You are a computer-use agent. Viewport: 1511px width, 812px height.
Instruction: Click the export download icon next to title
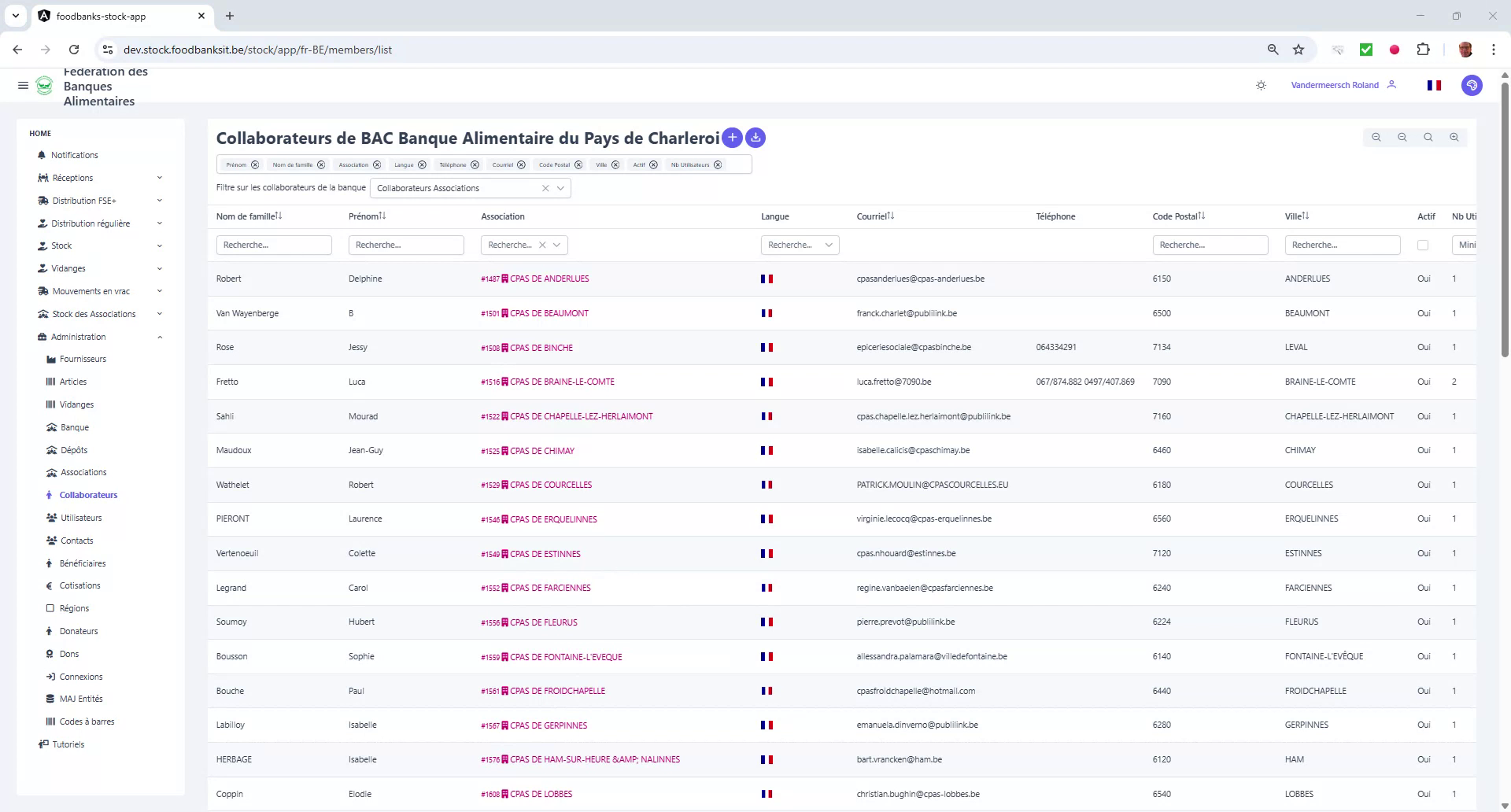[755, 138]
